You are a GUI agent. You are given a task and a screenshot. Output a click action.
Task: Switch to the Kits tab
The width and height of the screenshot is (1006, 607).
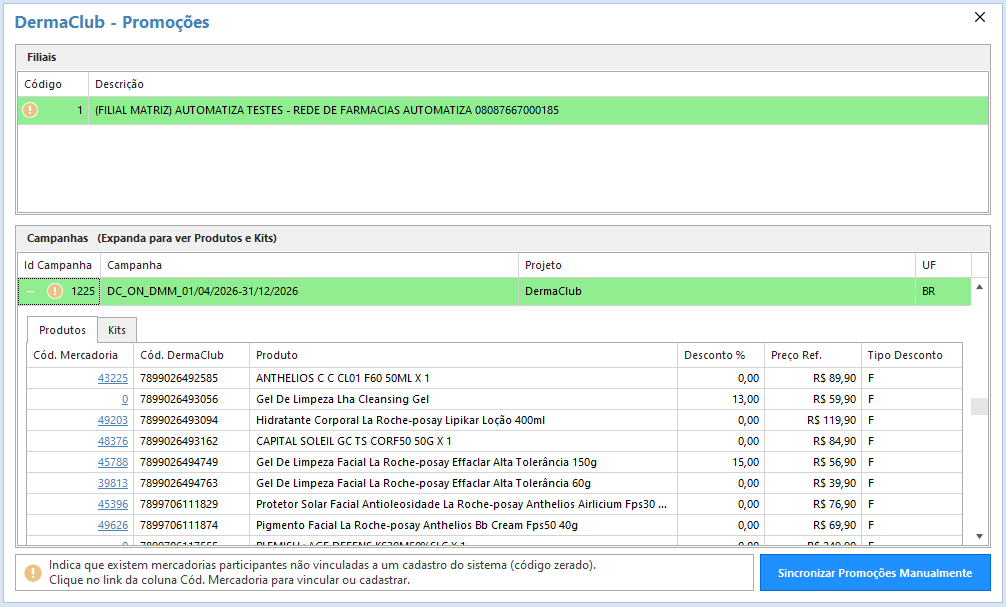117,330
